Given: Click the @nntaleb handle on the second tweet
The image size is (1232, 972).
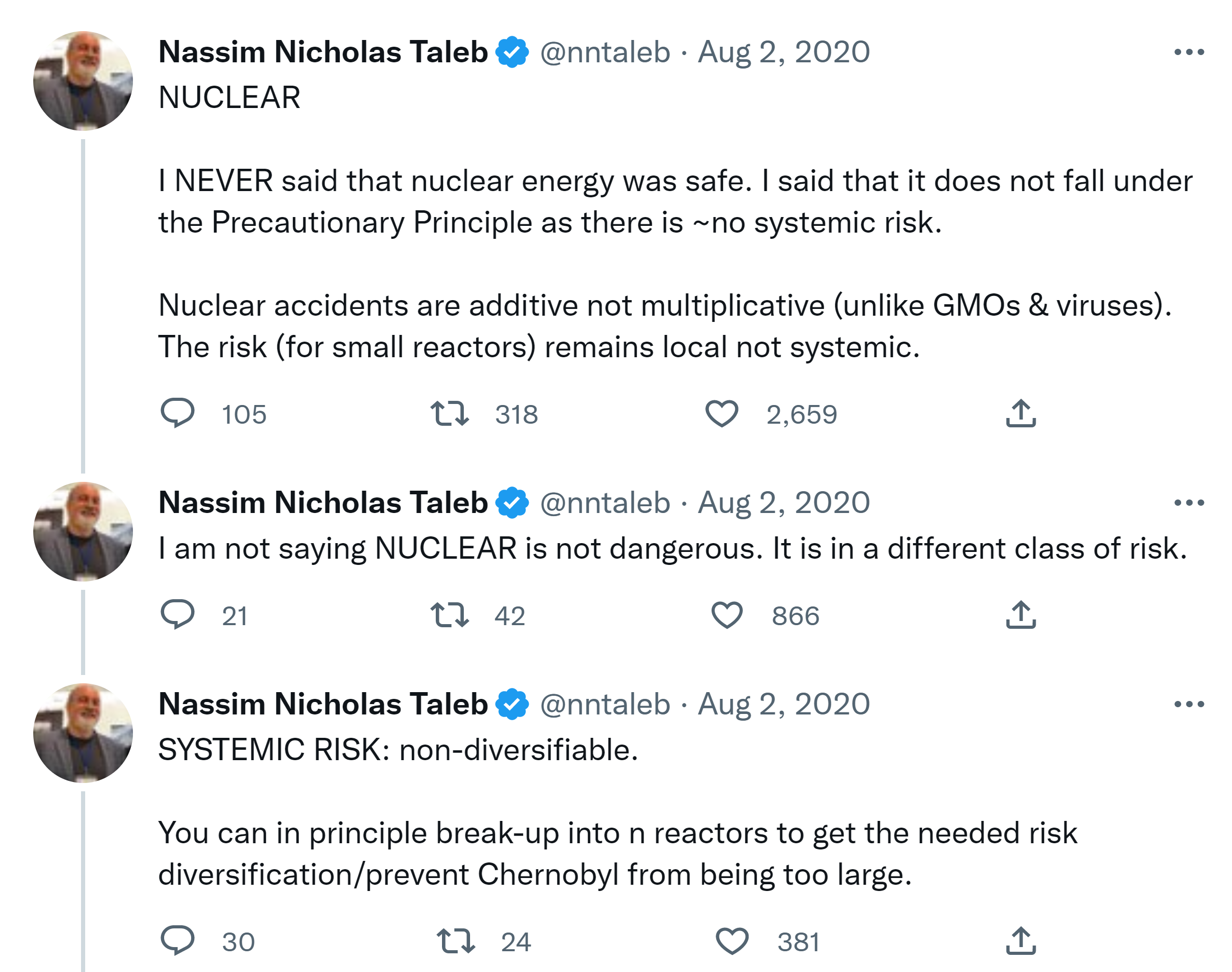Looking at the screenshot, I should click(x=605, y=503).
